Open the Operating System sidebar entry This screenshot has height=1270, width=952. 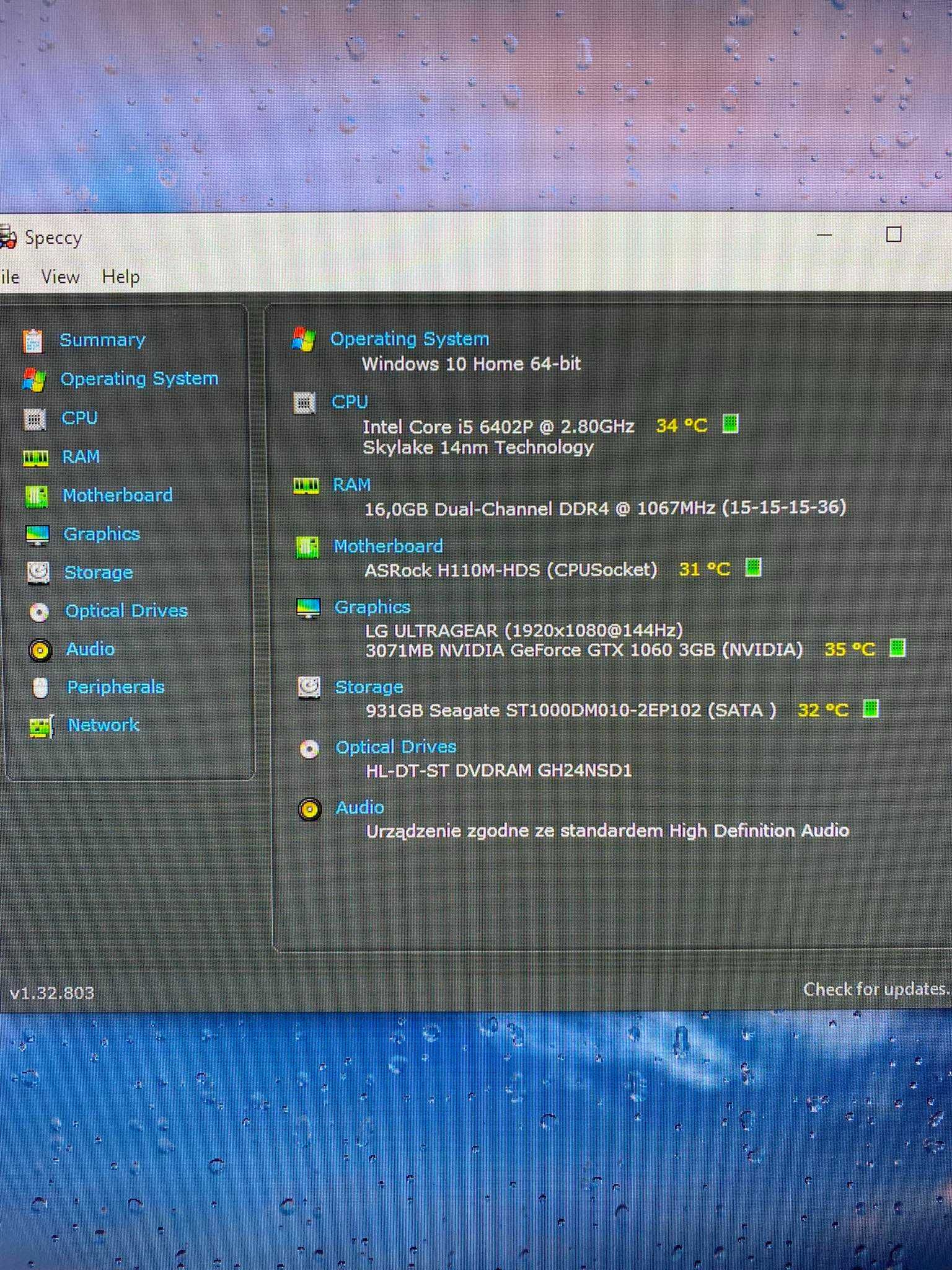(x=139, y=379)
